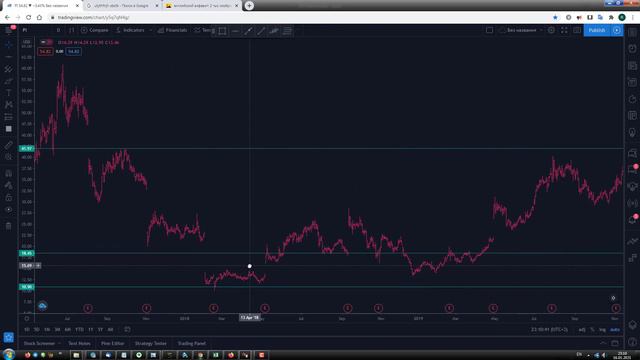Switch to the second browser tab

pyautogui.click(x=122, y=6)
